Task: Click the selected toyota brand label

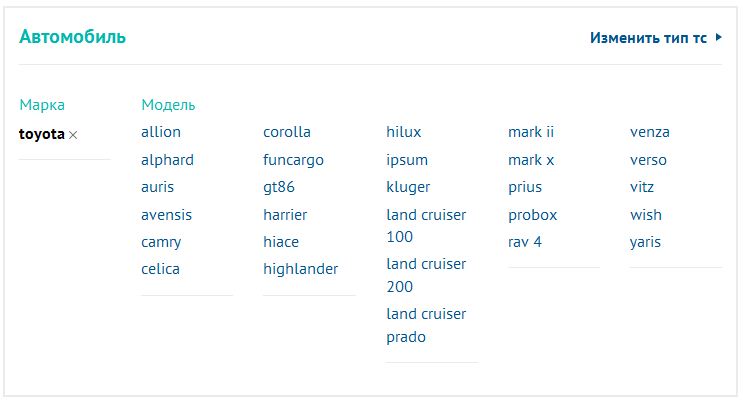Action: (42, 134)
